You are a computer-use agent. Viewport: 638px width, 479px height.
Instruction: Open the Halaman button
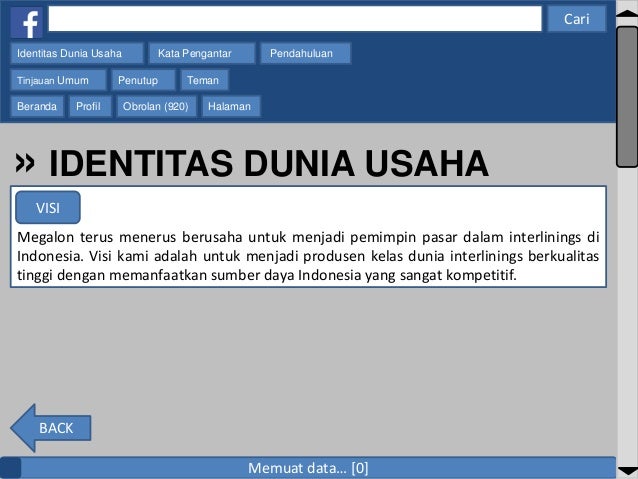[231, 107]
